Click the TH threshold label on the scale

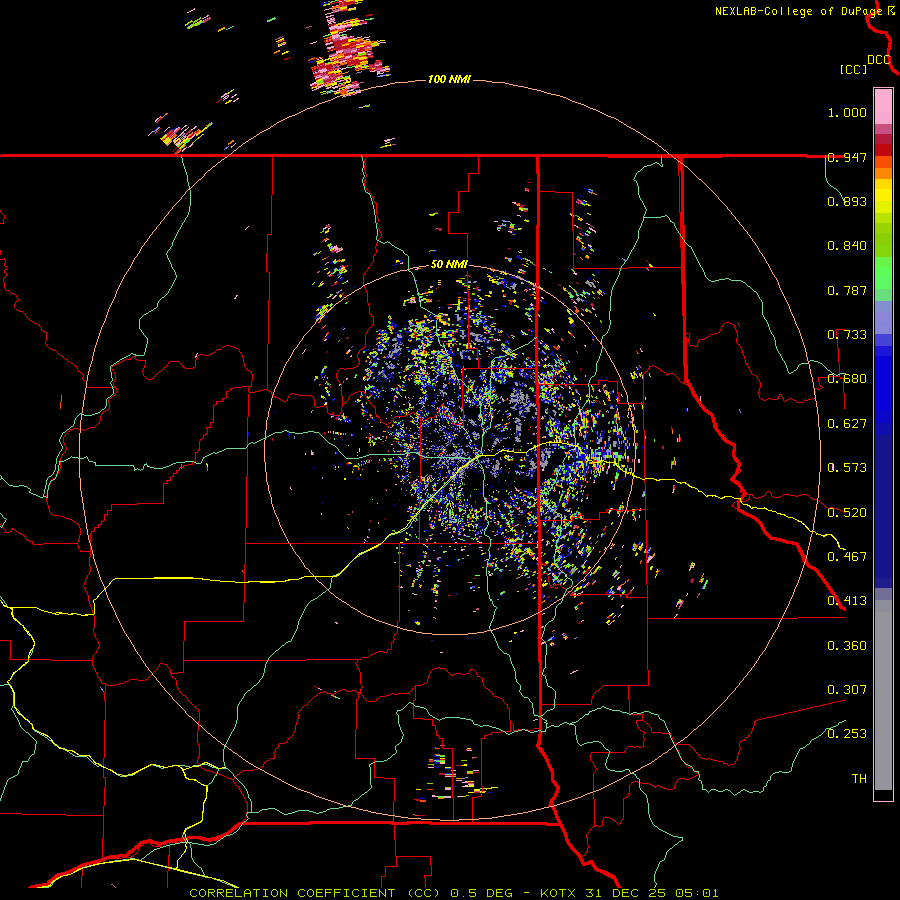pos(859,778)
